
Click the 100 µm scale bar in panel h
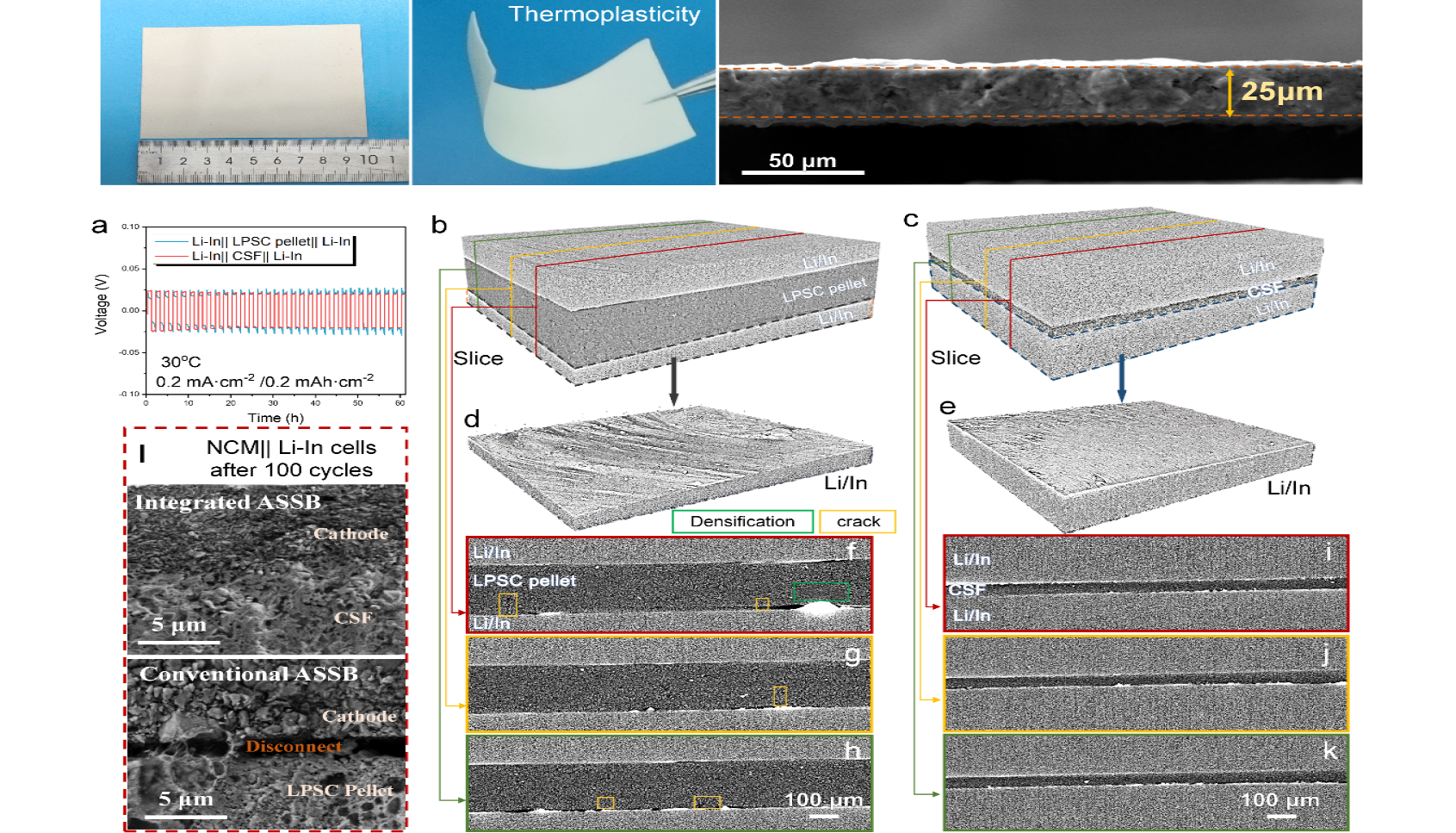click(x=823, y=815)
